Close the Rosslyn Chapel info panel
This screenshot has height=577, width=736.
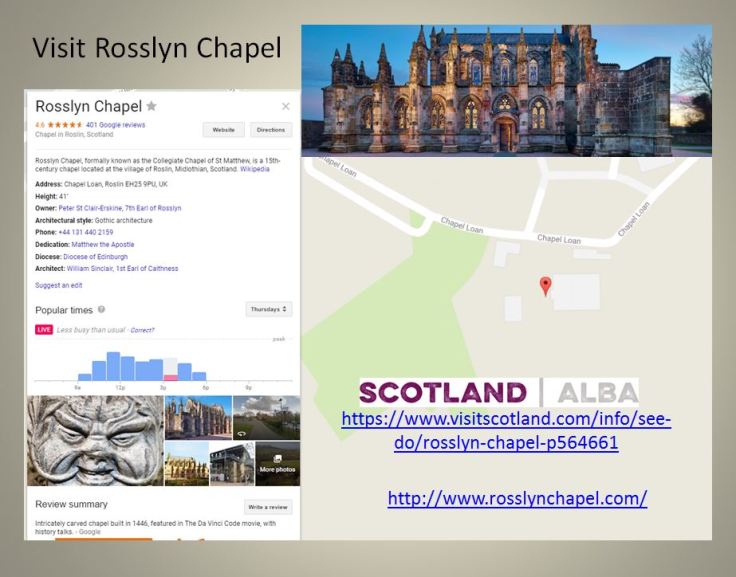point(285,107)
